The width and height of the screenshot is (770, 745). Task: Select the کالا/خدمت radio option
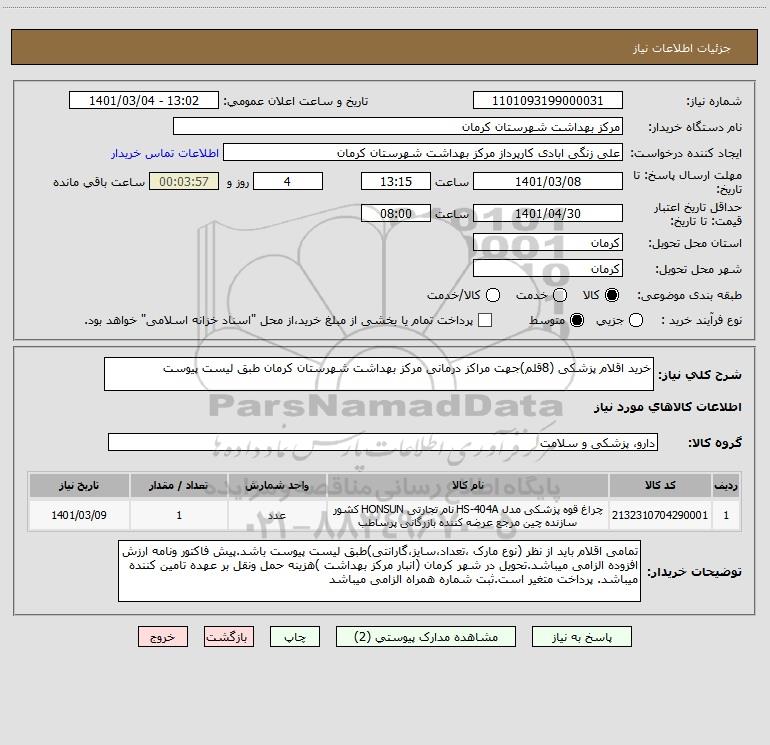pos(493,295)
